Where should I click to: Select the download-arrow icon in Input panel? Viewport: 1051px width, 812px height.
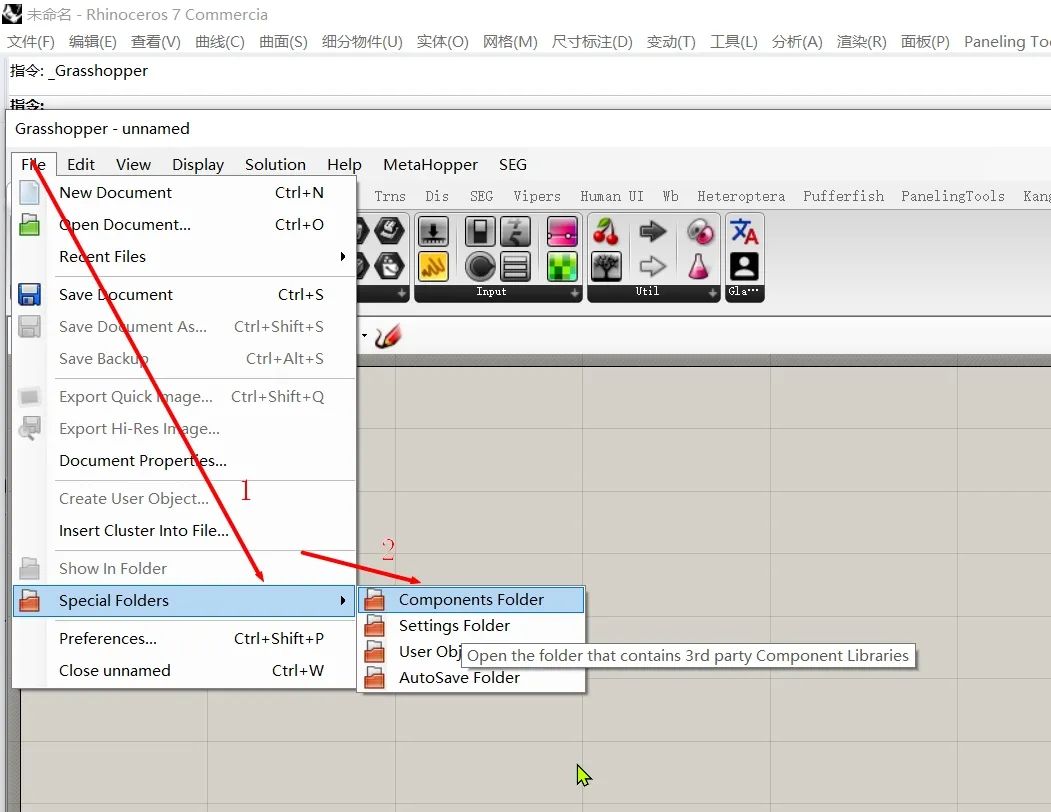pos(433,232)
